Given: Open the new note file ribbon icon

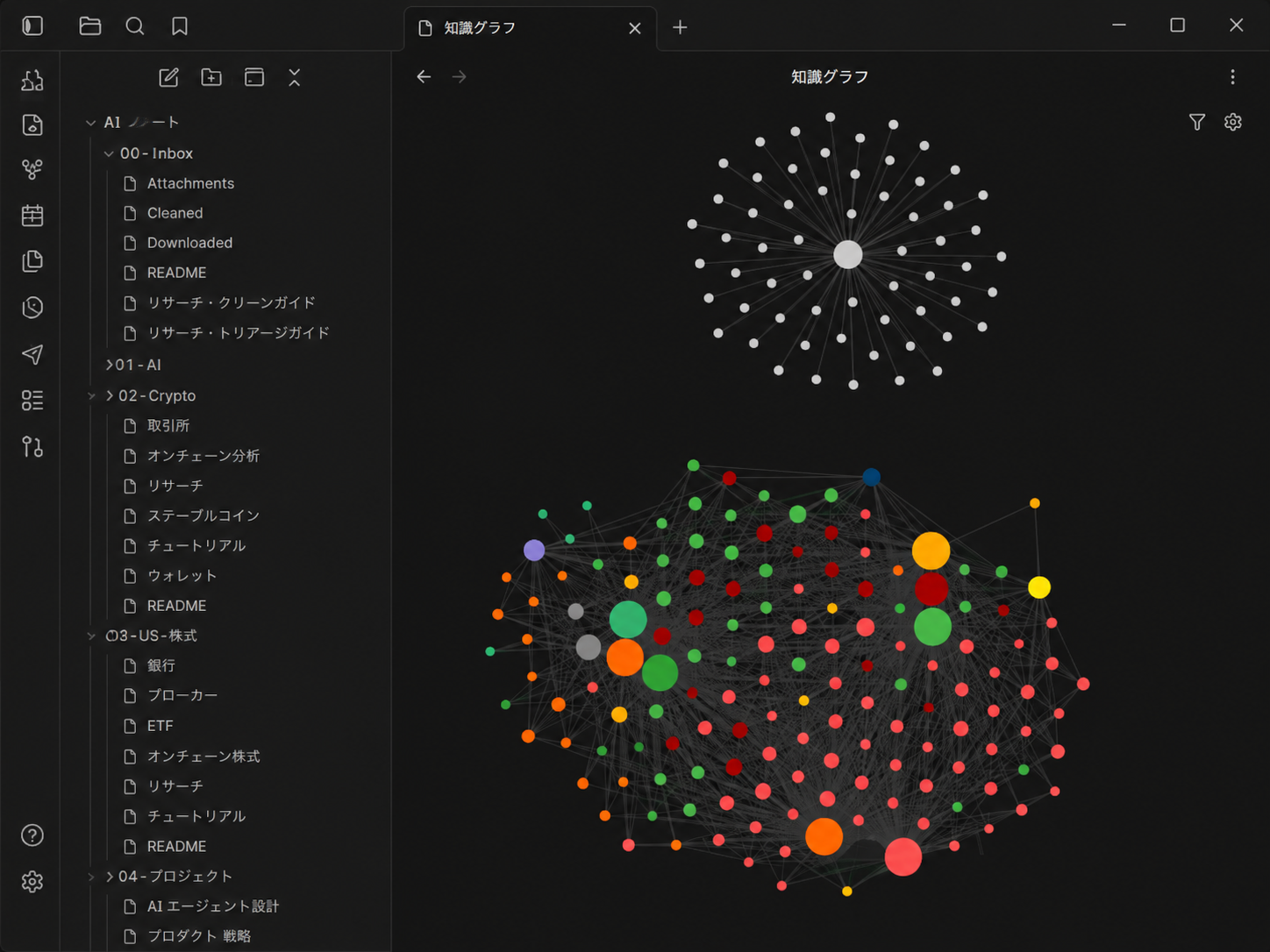Looking at the screenshot, I should [32, 125].
